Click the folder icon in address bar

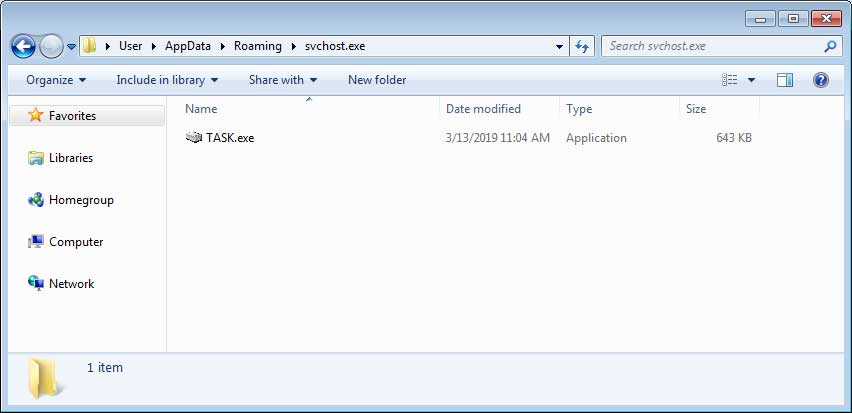tap(90, 46)
